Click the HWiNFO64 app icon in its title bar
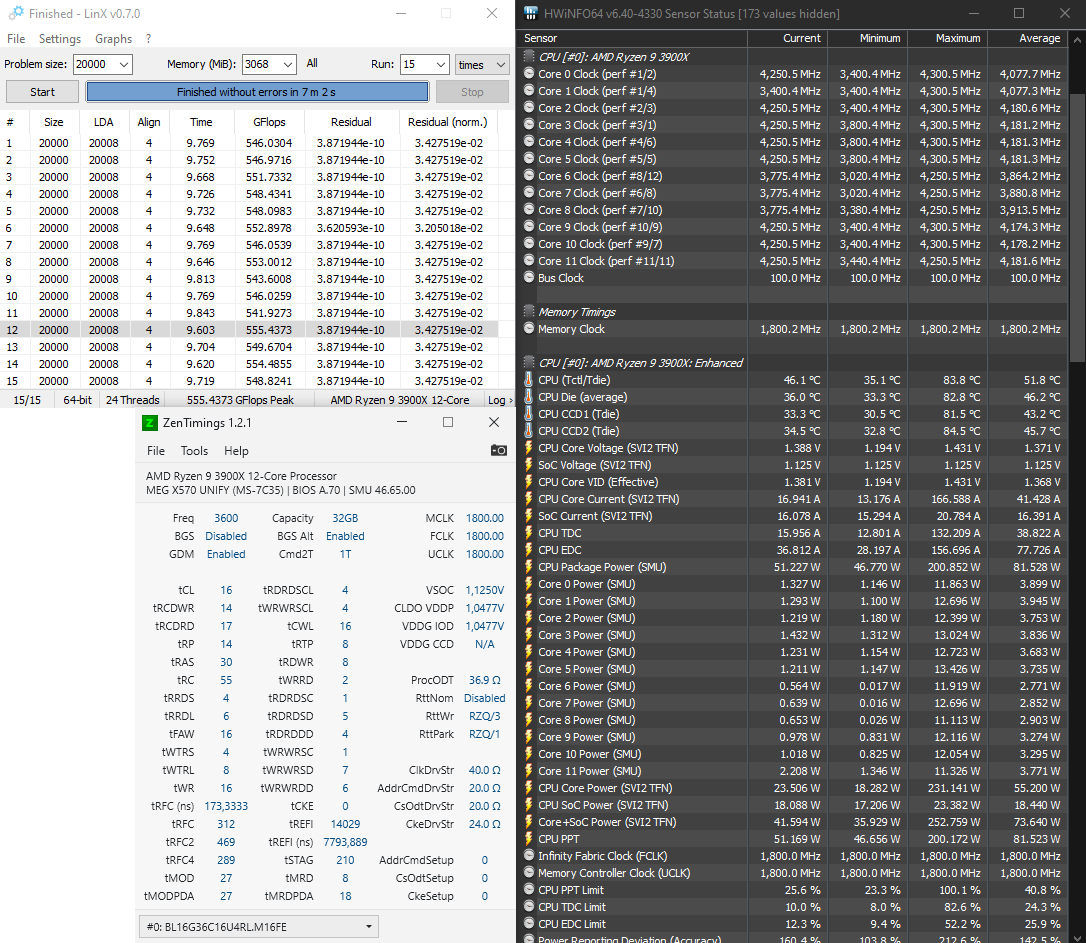 pyautogui.click(x=531, y=13)
